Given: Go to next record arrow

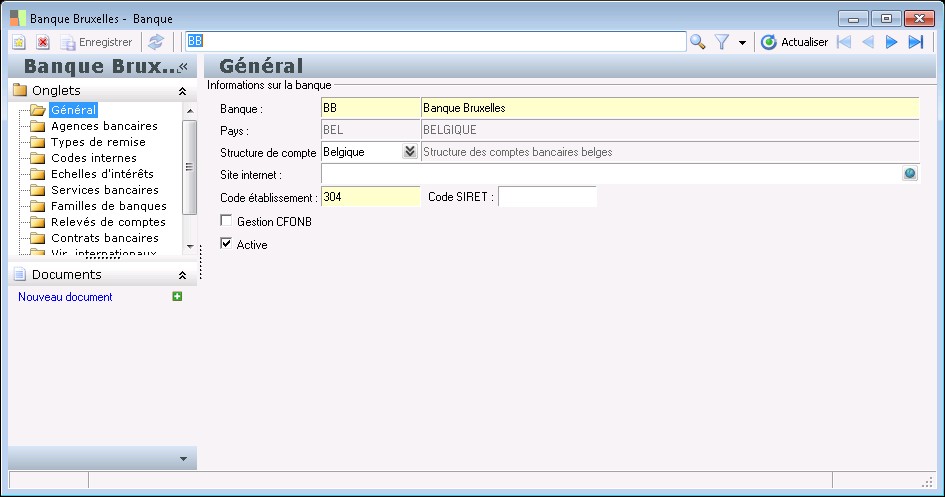Looking at the screenshot, I should click(891, 42).
